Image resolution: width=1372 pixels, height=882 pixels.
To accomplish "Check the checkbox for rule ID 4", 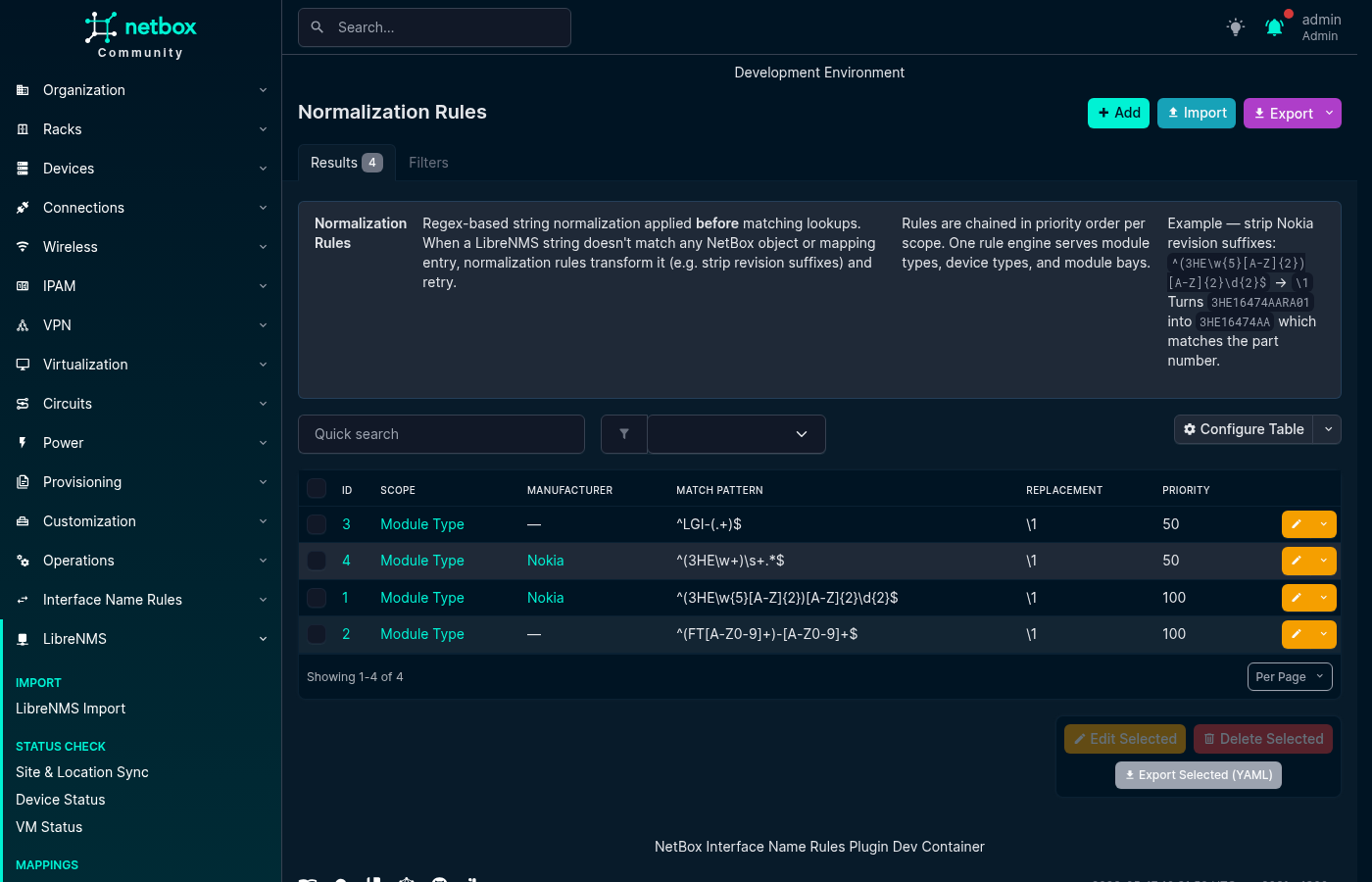I will tap(317, 561).
